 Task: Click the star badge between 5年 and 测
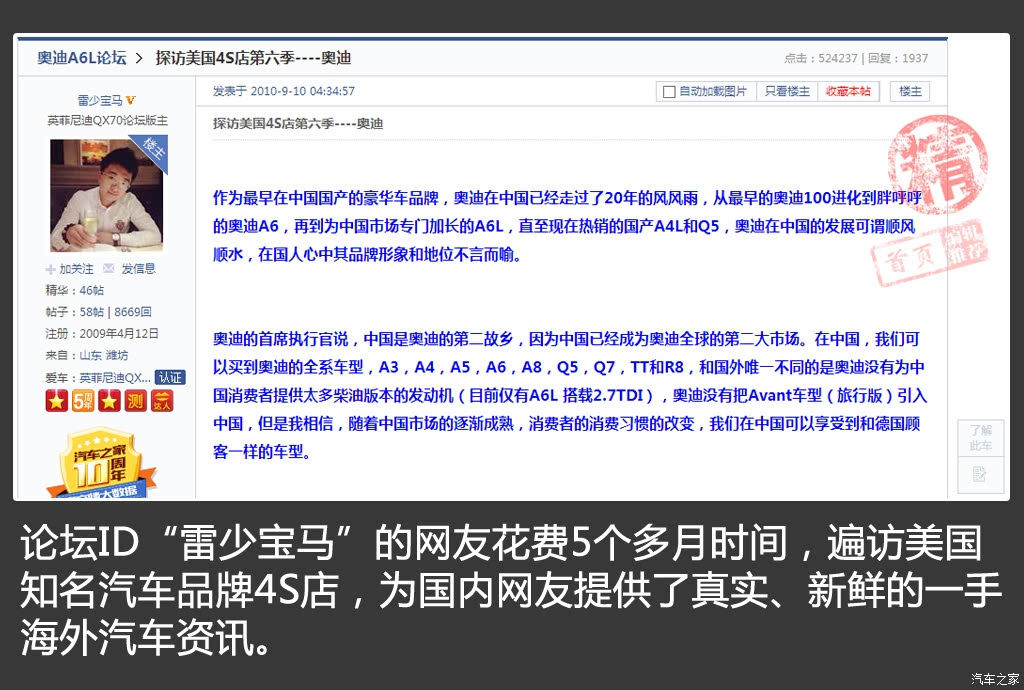pyautogui.click(x=109, y=401)
